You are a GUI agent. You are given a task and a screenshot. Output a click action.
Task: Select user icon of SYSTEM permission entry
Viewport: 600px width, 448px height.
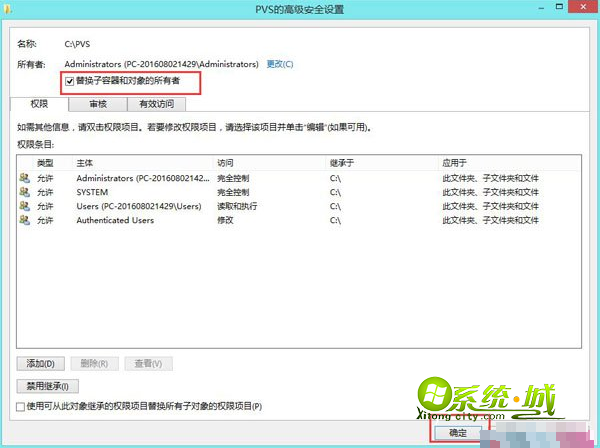(x=24, y=192)
